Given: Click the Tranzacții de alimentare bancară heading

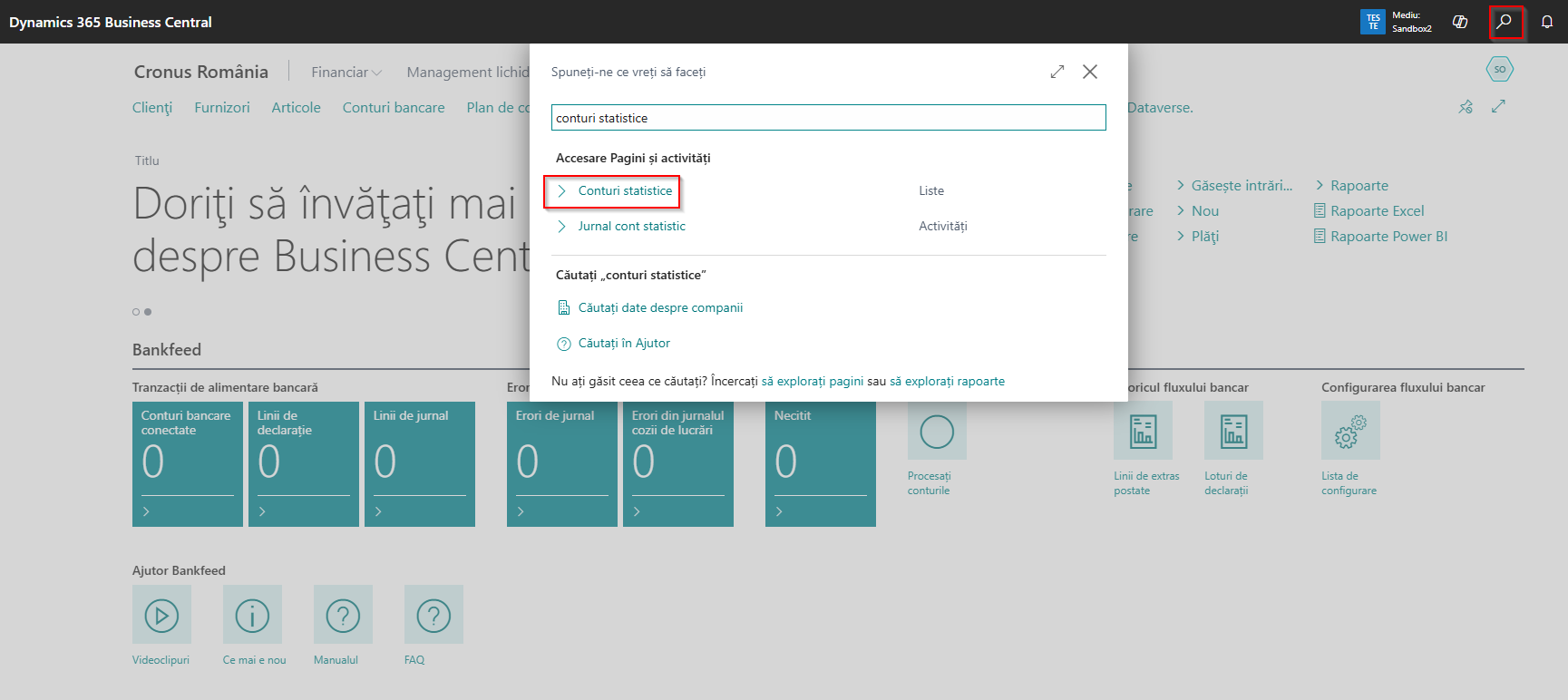Looking at the screenshot, I should tap(225, 387).
